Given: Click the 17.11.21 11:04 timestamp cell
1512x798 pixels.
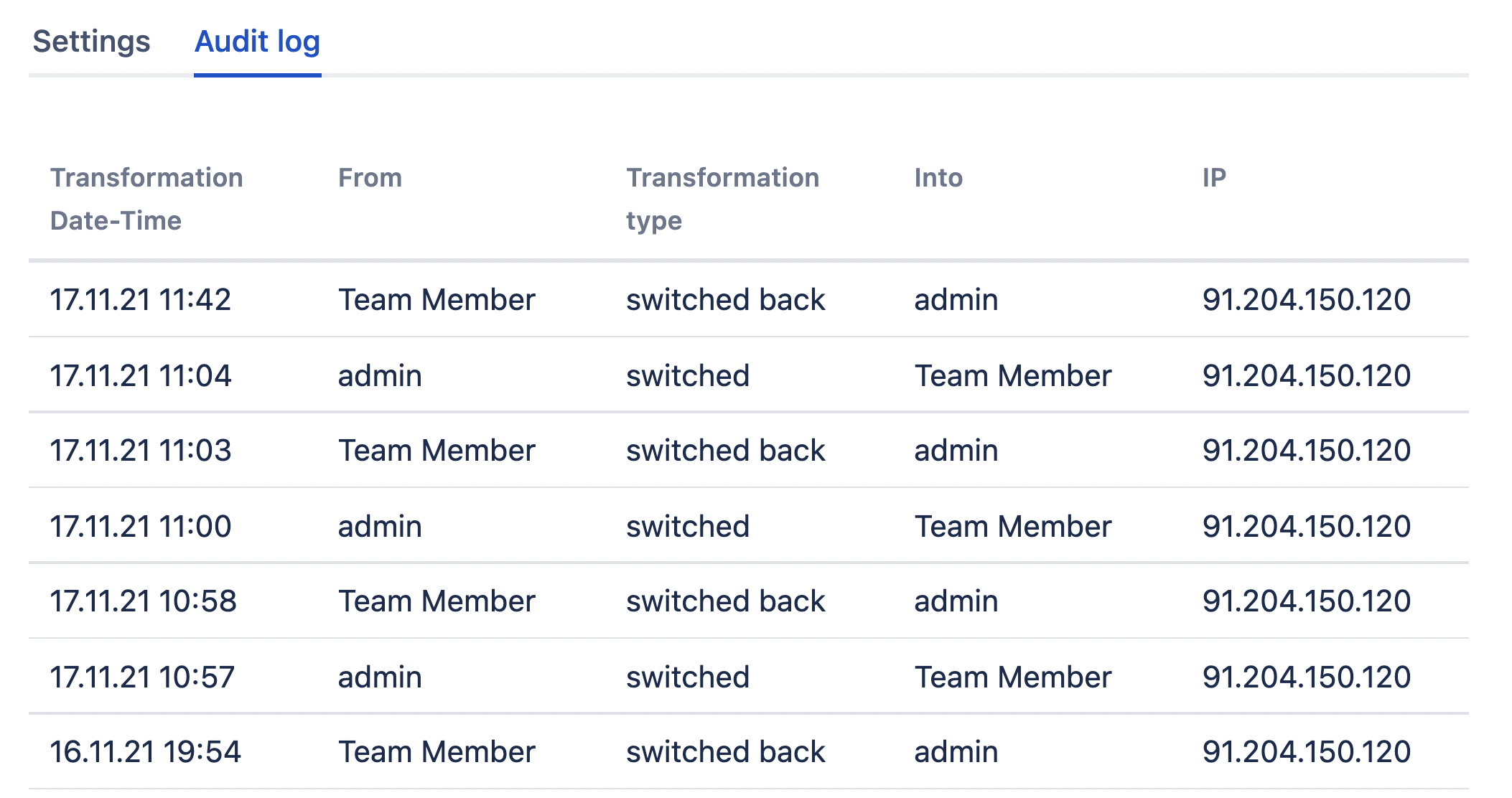Looking at the screenshot, I should (140, 376).
